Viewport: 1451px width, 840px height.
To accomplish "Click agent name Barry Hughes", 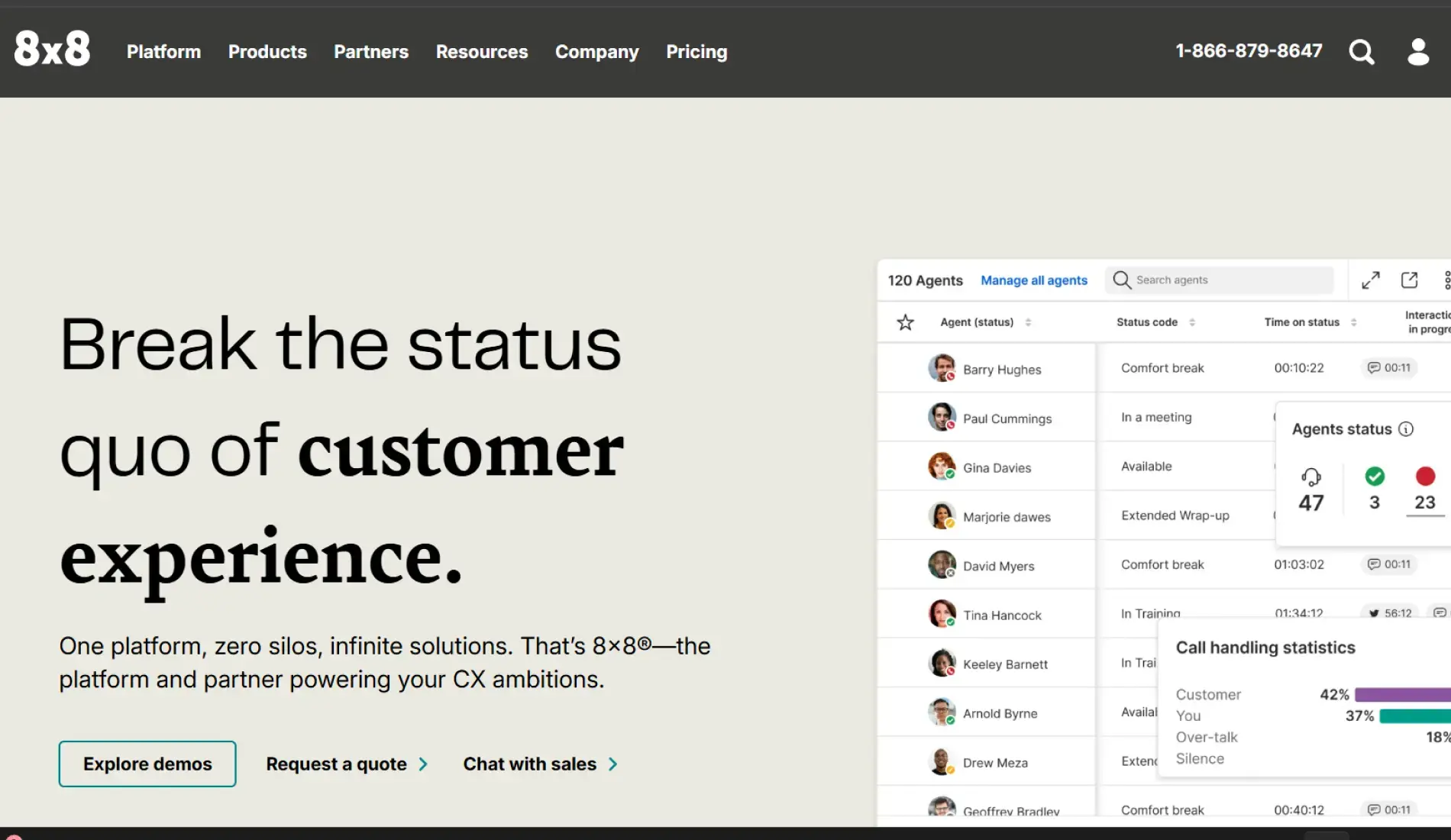I will tap(1002, 370).
